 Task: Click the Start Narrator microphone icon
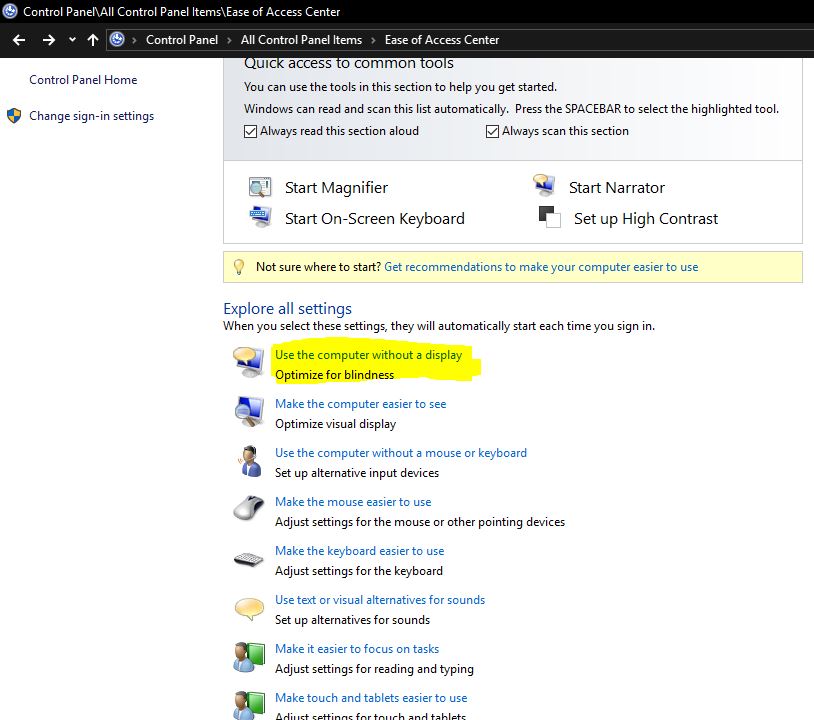pyautogui.click(x=544, y=186)
